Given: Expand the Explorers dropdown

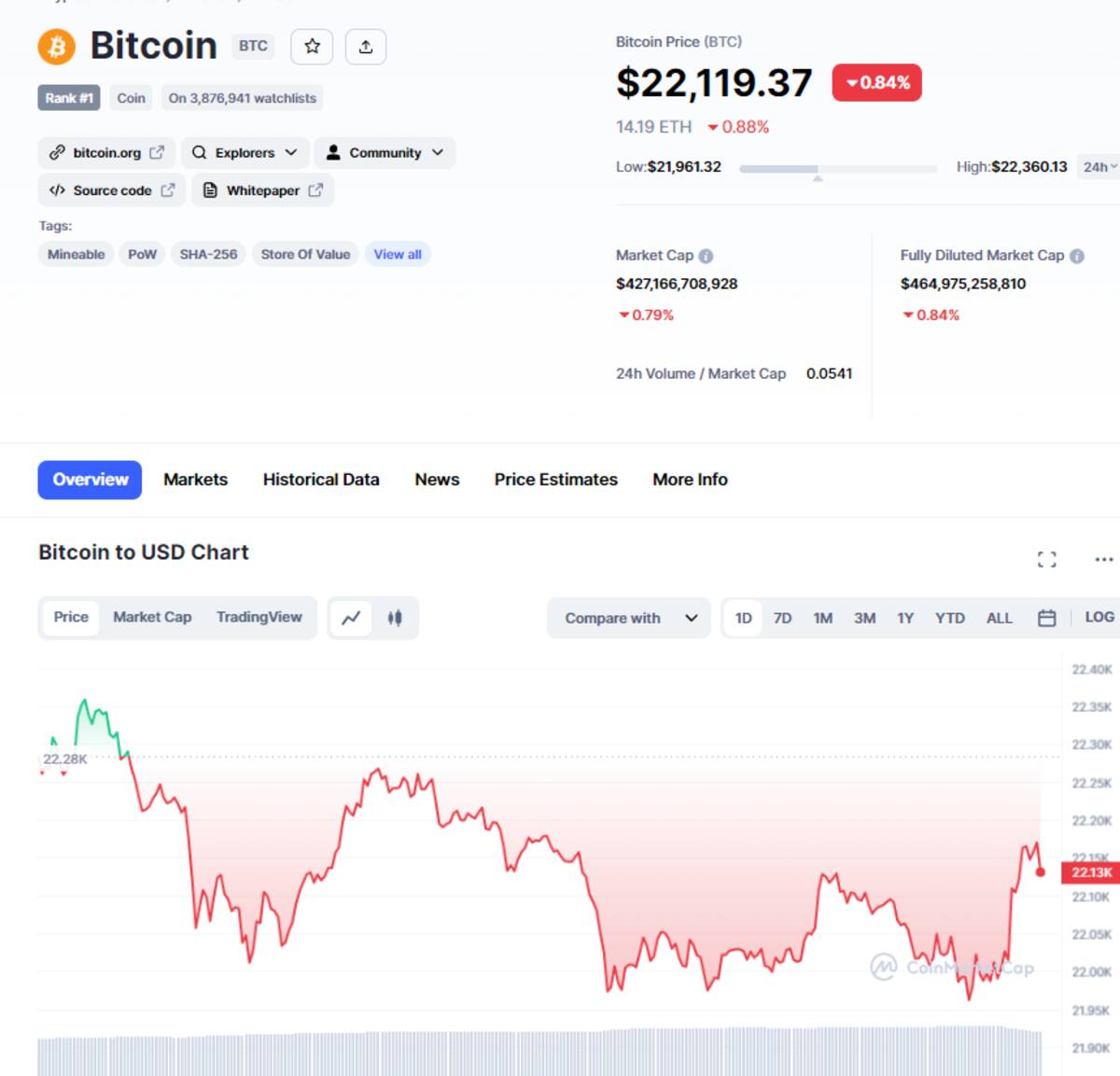Looking at the screenshot, I should tap(245, 153).
